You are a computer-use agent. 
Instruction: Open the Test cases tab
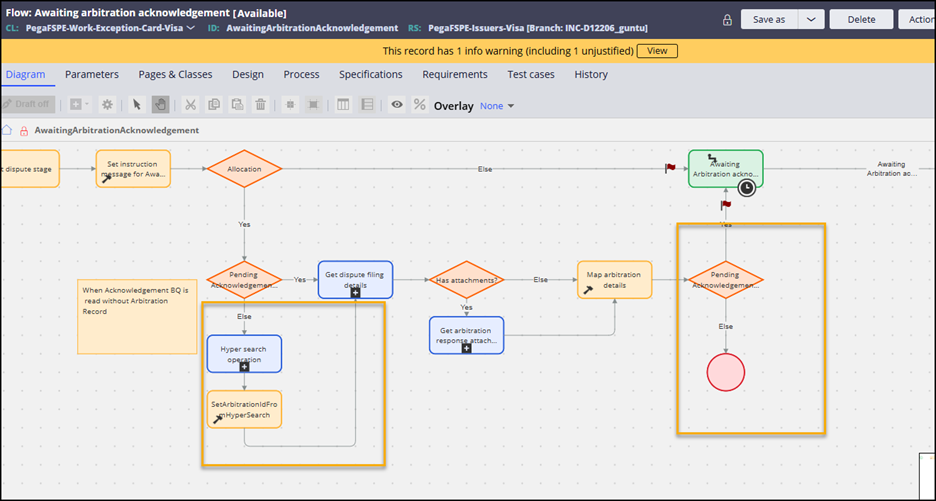531,75
